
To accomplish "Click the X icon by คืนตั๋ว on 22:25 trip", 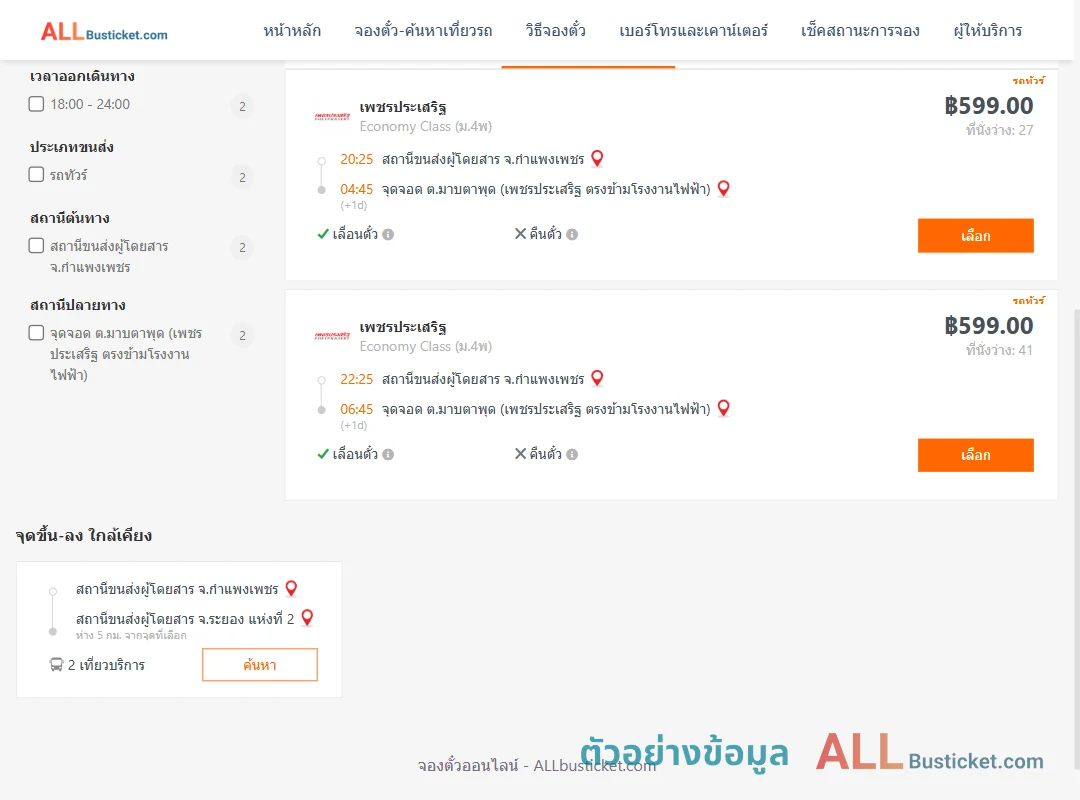I will (521, 453).
